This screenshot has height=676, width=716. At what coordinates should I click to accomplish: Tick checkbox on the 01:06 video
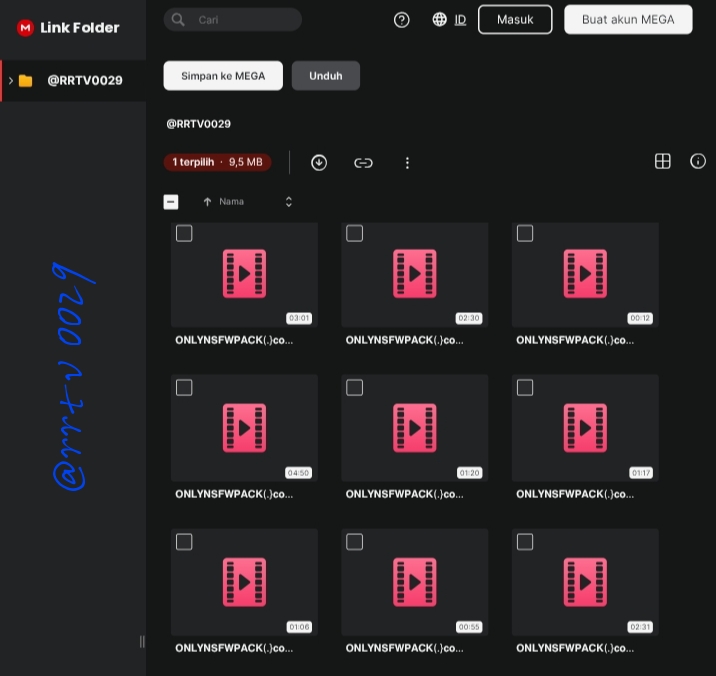pyautogui.click(x=184, y=542)
